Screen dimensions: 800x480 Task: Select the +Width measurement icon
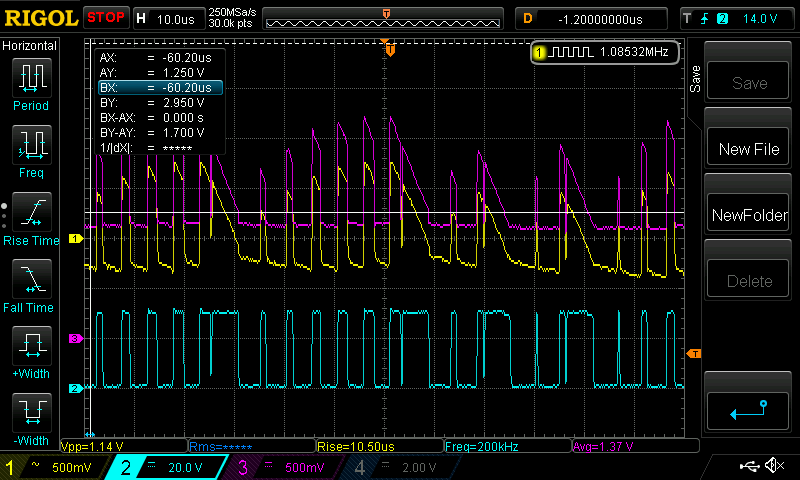click(31, 348)
